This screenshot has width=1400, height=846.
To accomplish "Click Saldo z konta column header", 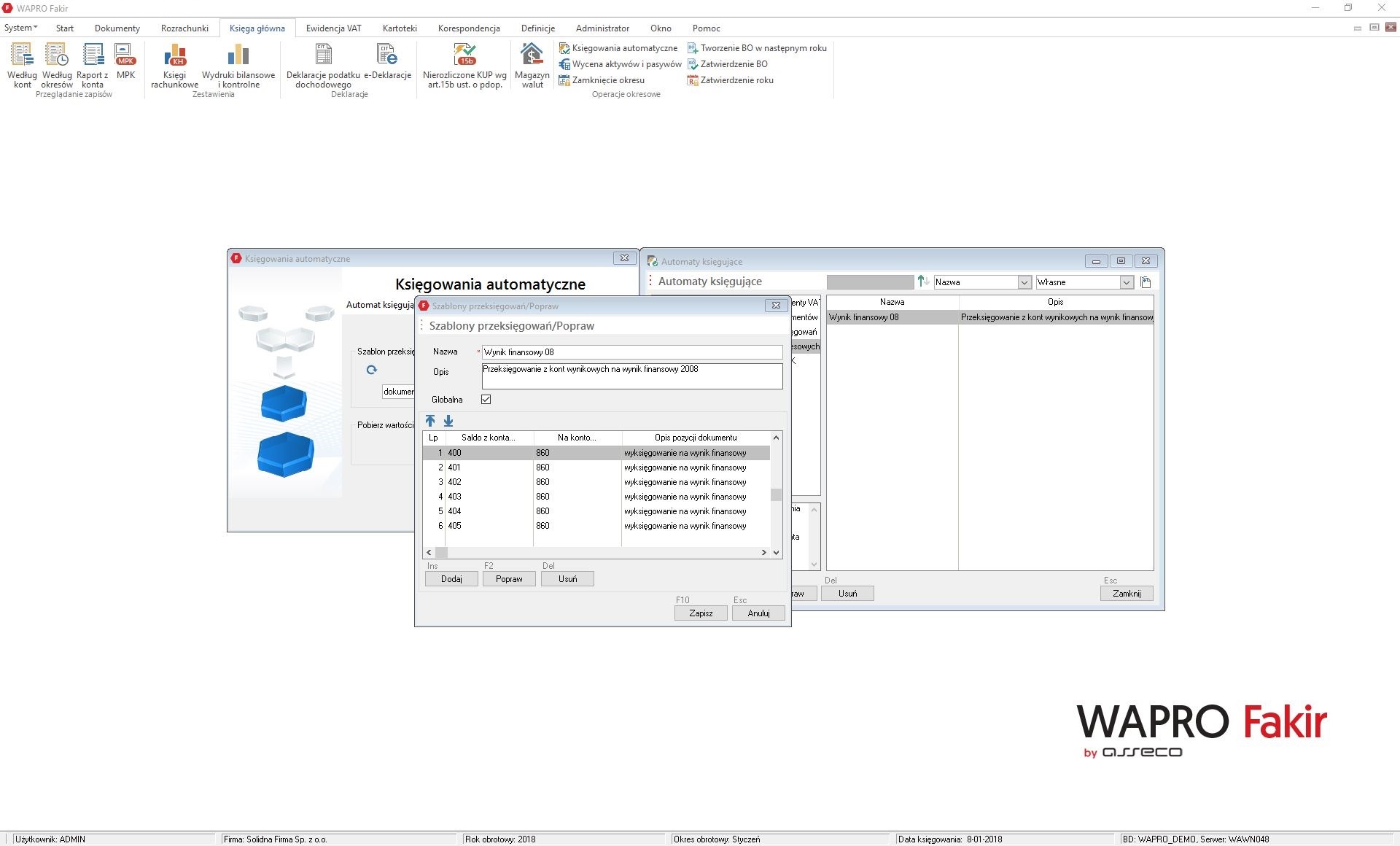I will (x=489, y=438).
